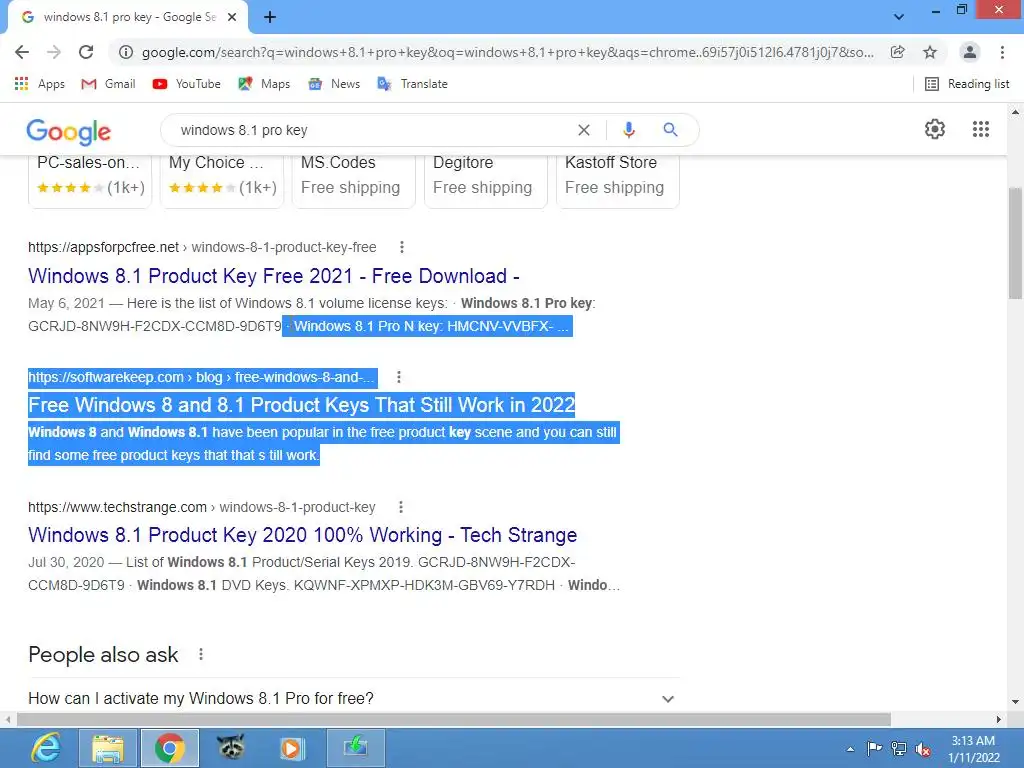The image size is (1024, 768).
Task: Close the windows 8.1 pro key tab
Action: pyautogui.click(x=232, y=18)
